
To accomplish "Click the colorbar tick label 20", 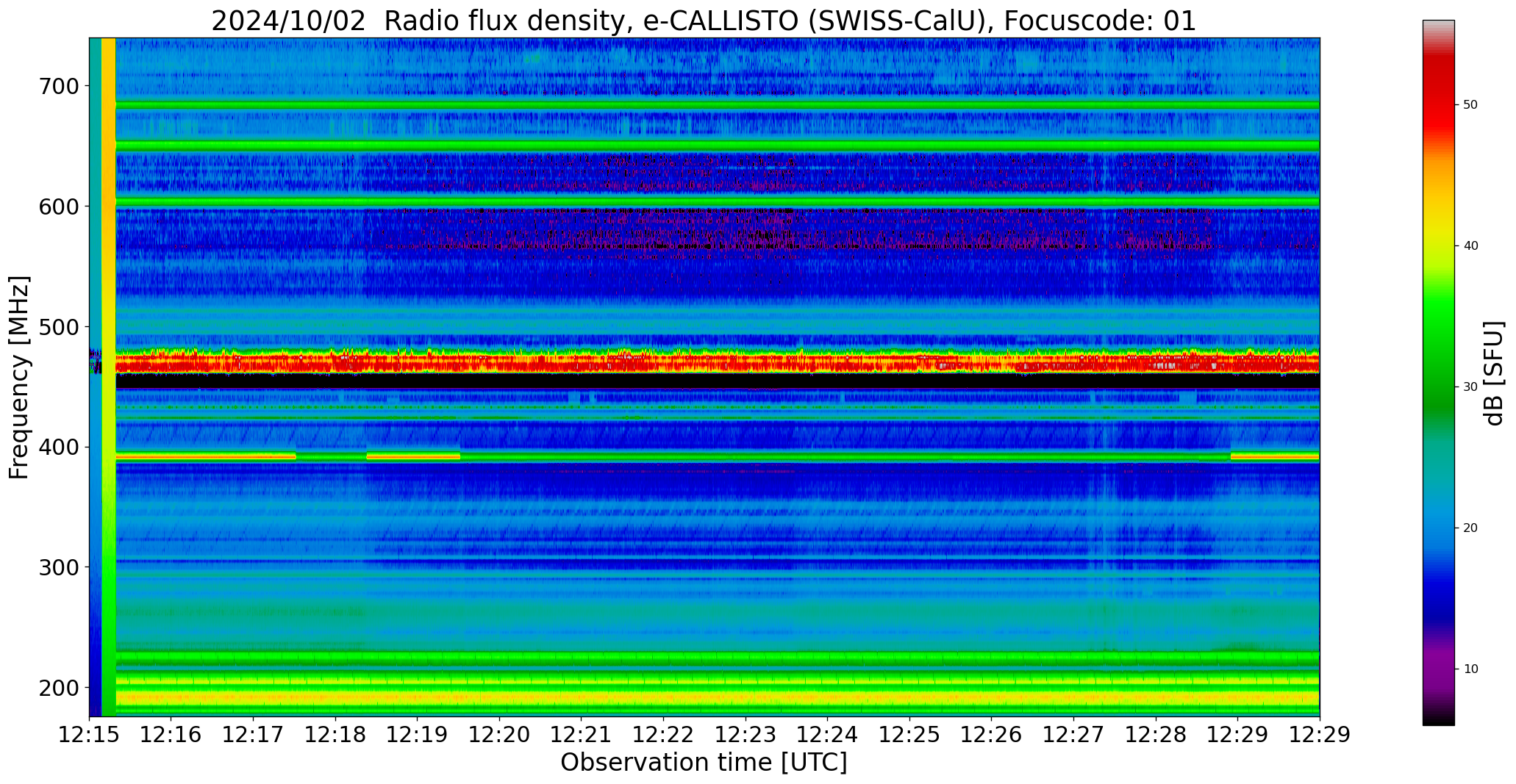I will [1470, 528].
